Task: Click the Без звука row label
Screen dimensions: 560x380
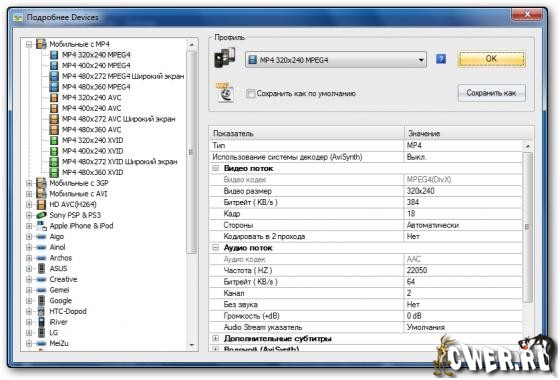Action: 240,304
